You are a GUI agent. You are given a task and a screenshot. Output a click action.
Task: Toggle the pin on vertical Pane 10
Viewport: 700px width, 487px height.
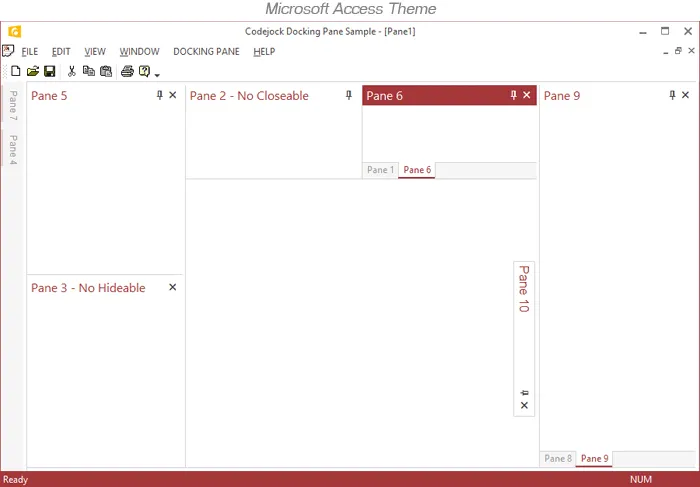[524, 393]
